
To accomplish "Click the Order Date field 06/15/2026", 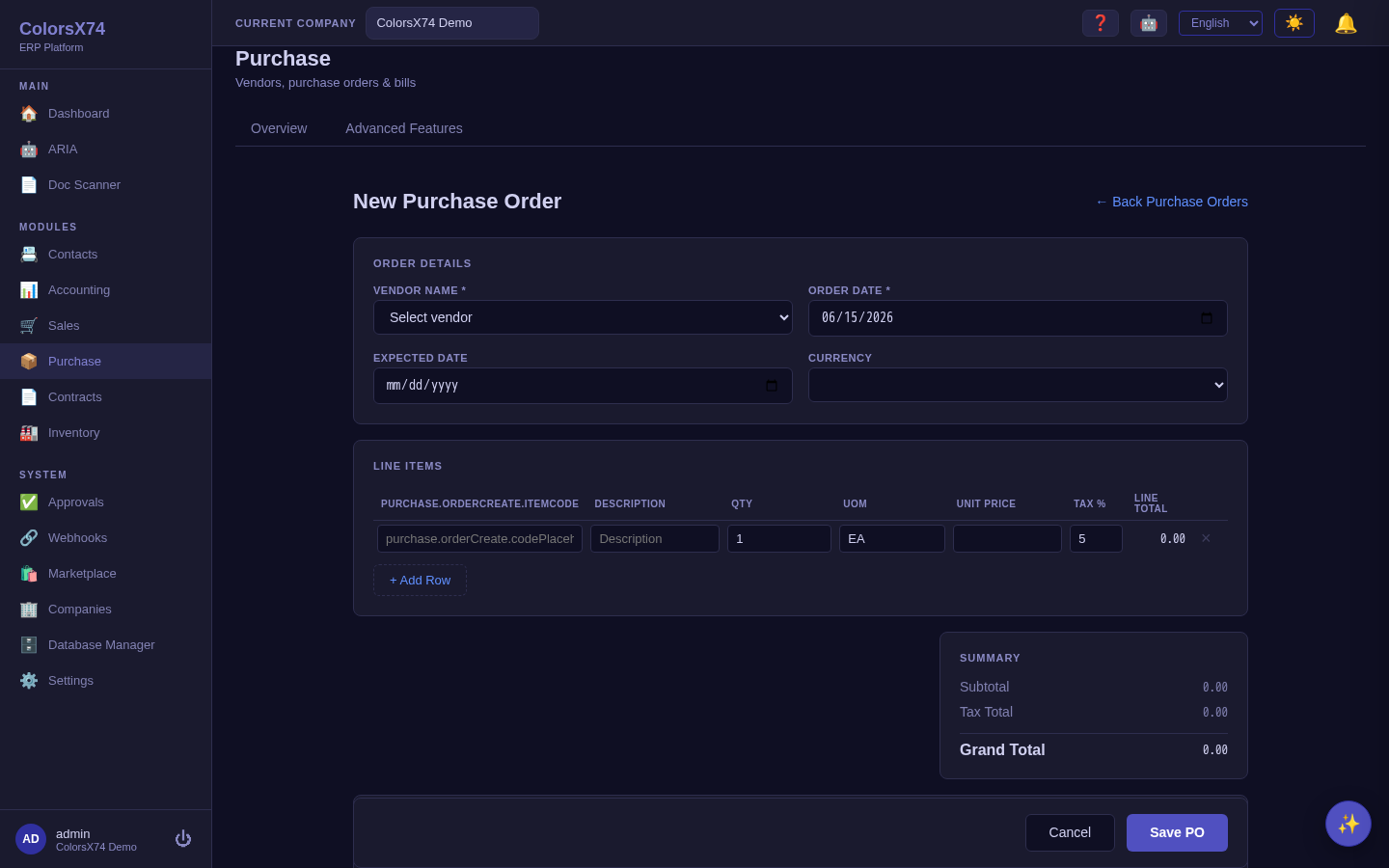I will (x=1018, y=318).
